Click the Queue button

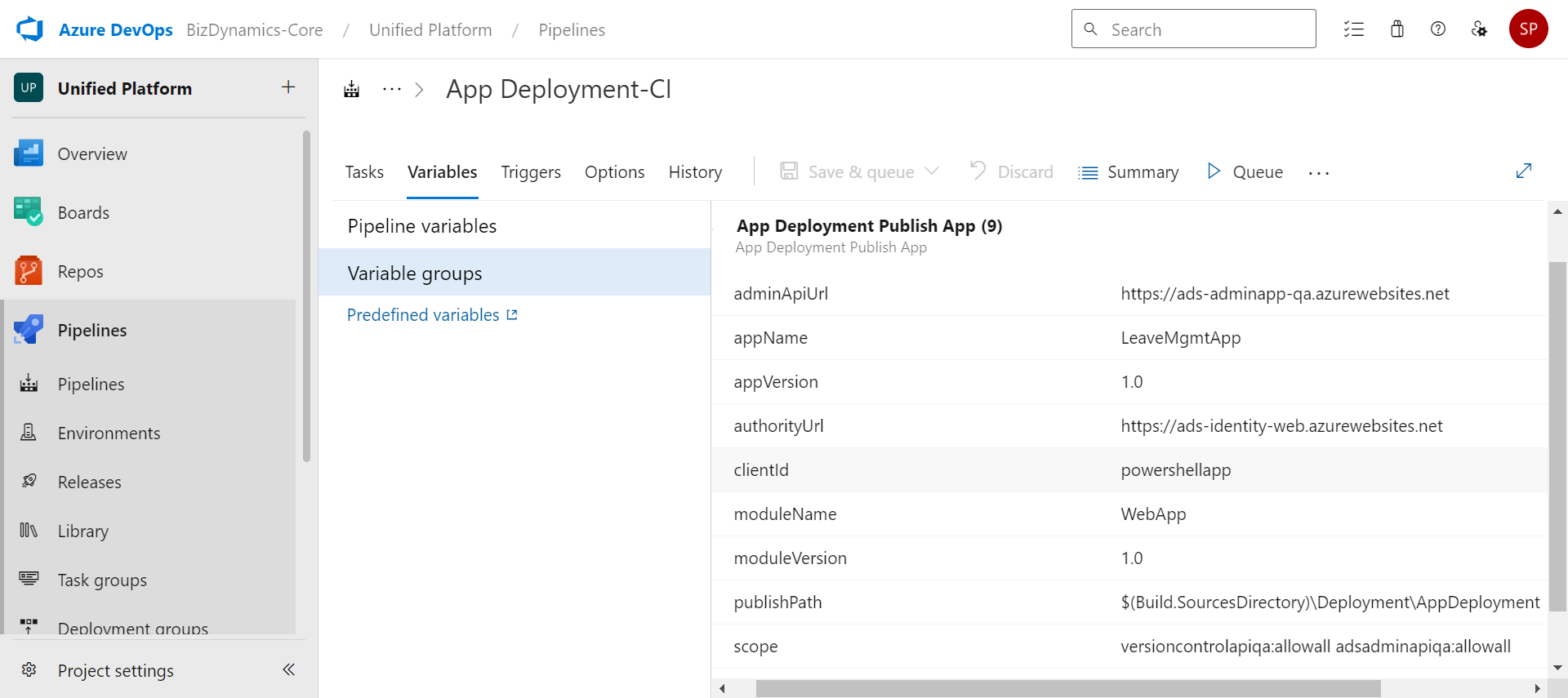[x=1245, y=171]
